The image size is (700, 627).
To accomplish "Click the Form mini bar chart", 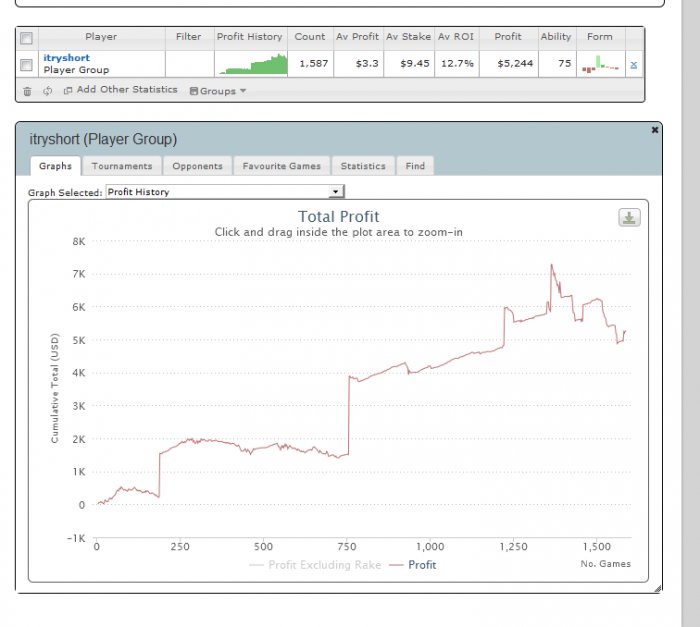I will tap(600, 64).
